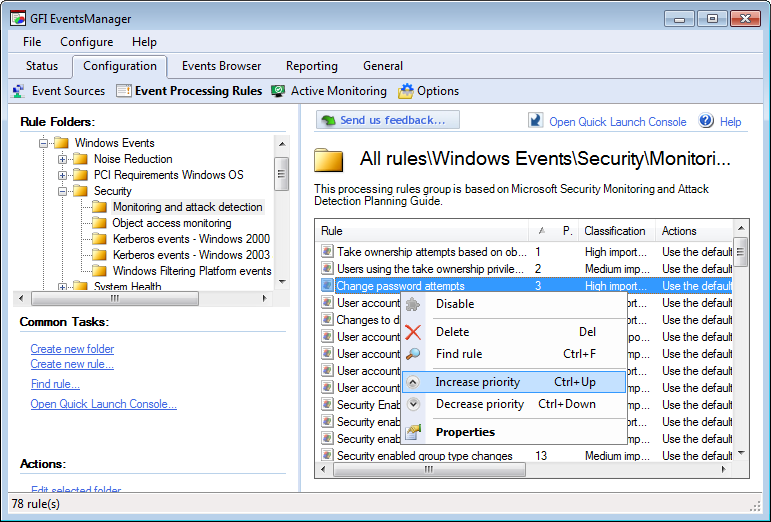Click the rules list scroll down arrow
The image size is (771, 522).
pyautogui.click(x=741, y=453)
